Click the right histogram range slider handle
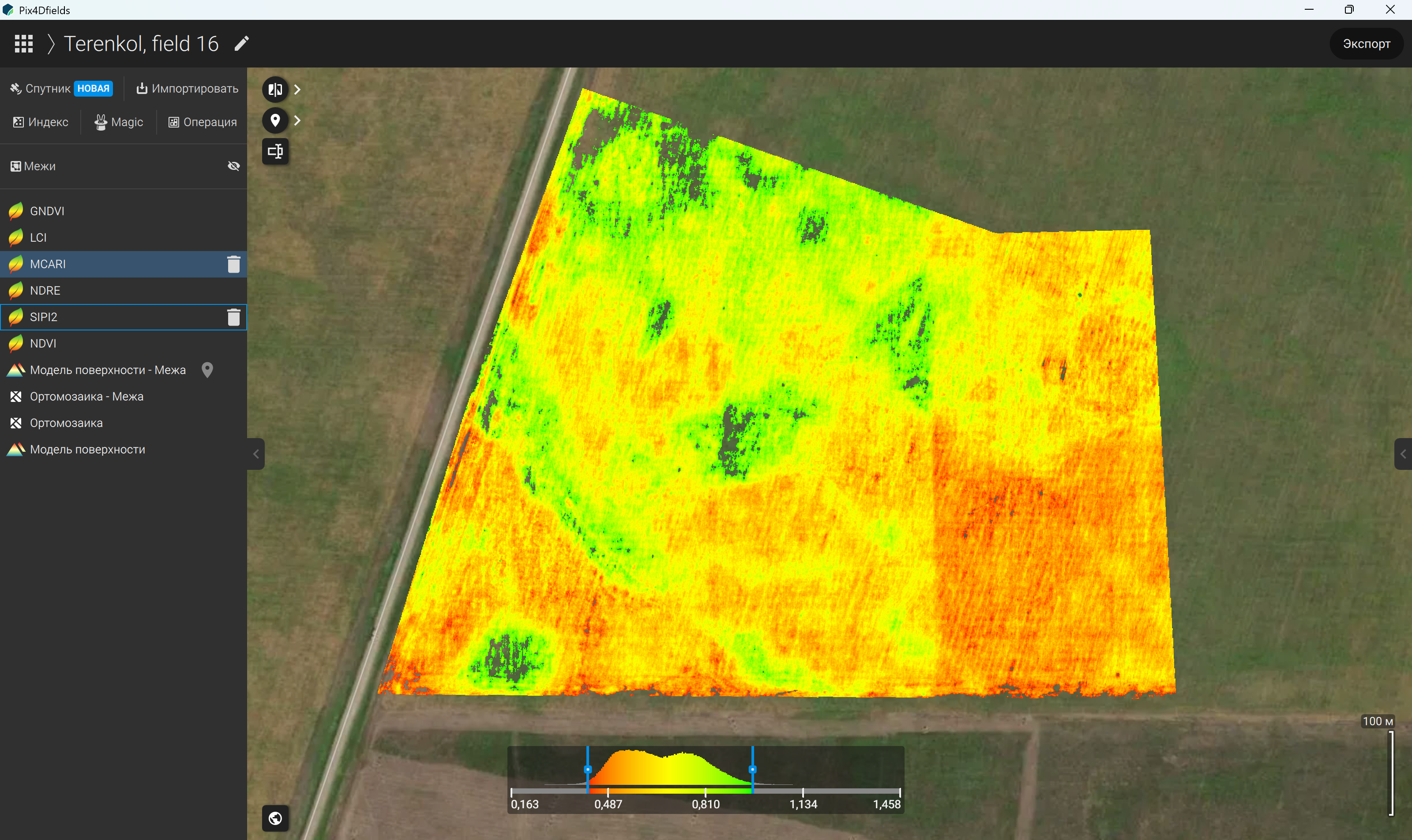1412x840 pixels. pyautogui.click(x=752, y=769)
